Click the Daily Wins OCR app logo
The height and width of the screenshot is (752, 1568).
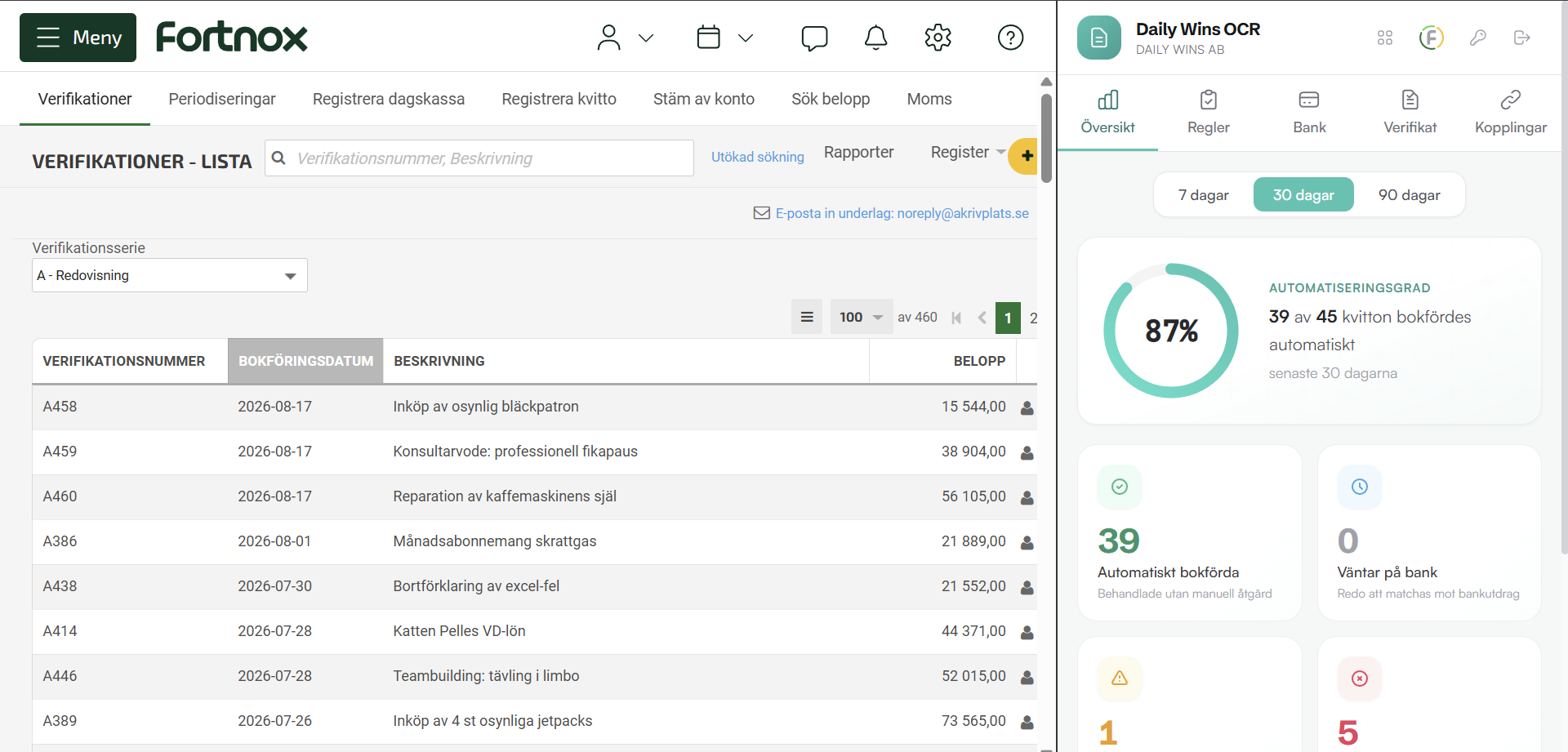click(x=1099, y=38)
